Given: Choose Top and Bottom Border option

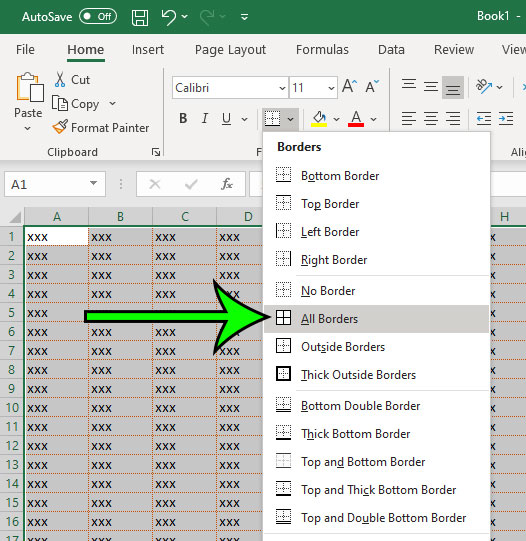Looking at the screenshot, I should click(377, 462).
